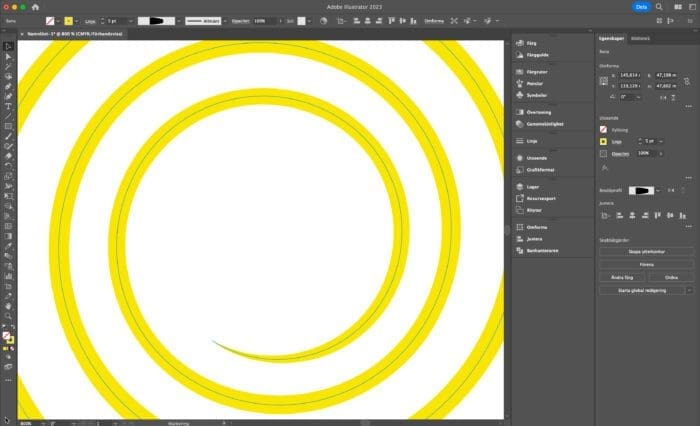Screen dimensions: 700x426
Task: Click the yellow Linje swatch in Properties
Action: [604, 142]
